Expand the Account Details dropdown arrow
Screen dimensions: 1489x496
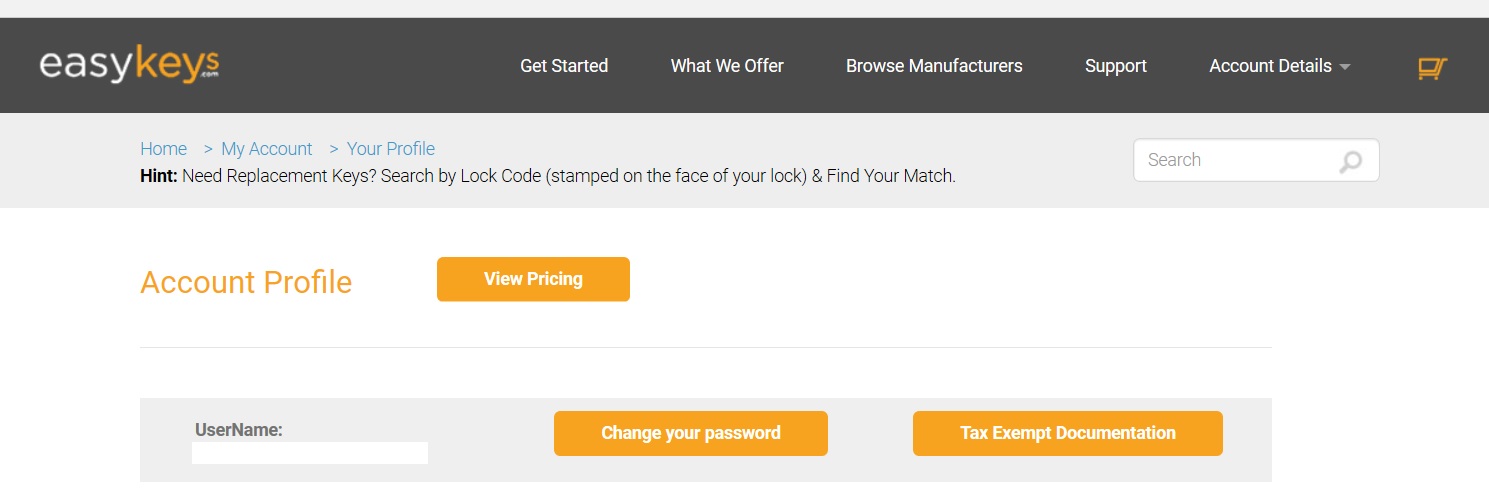(1345, 67)
